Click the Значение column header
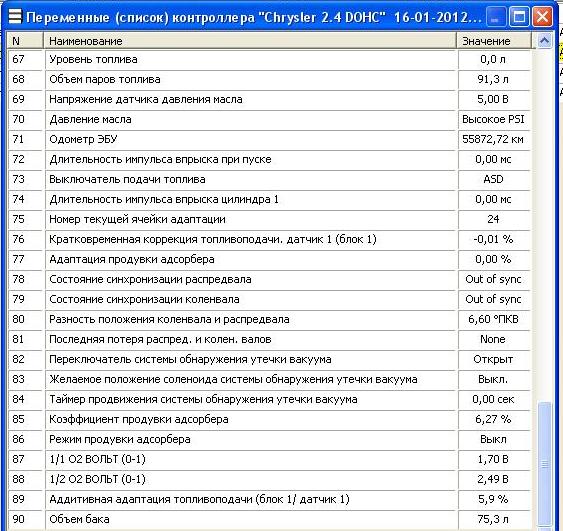Screen dimensions: 563x531 pos(494,41)
